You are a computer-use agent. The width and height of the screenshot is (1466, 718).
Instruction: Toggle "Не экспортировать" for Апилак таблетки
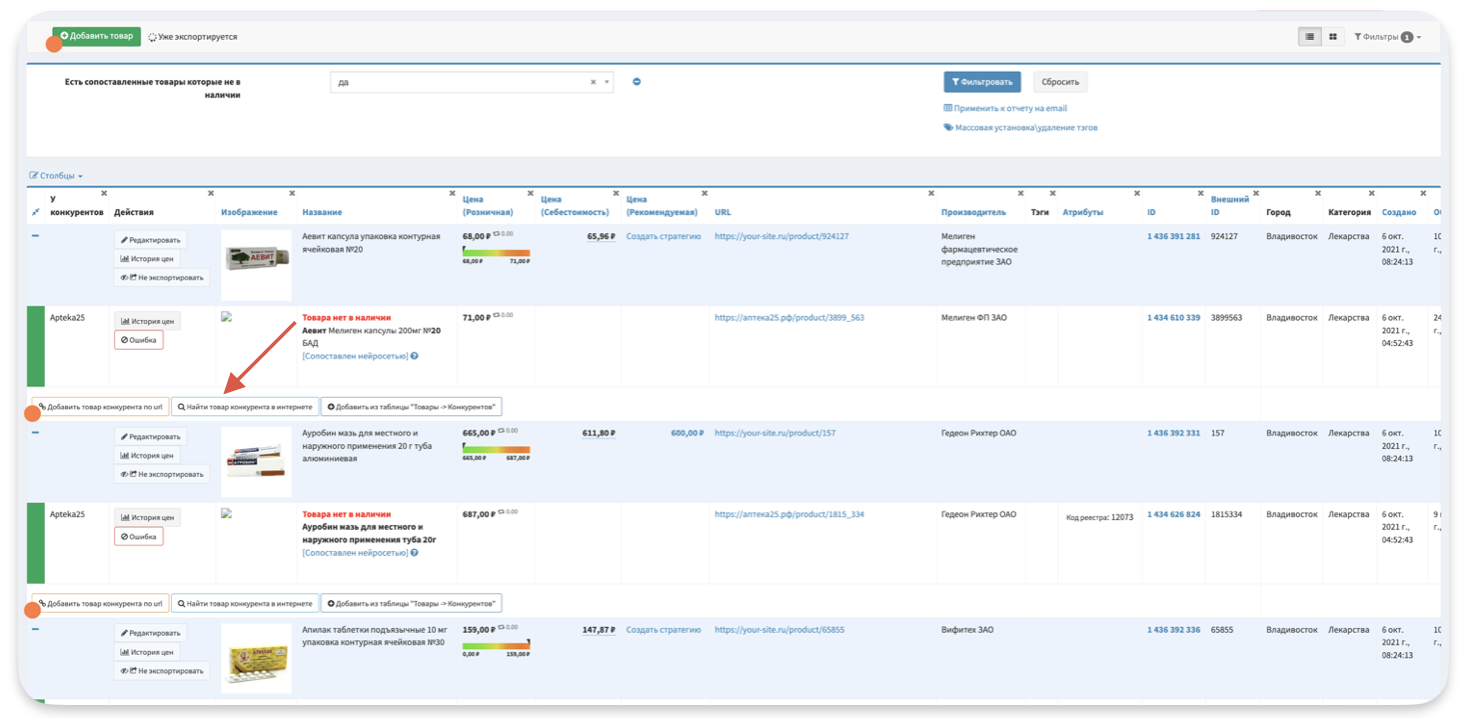pos(162,671)
